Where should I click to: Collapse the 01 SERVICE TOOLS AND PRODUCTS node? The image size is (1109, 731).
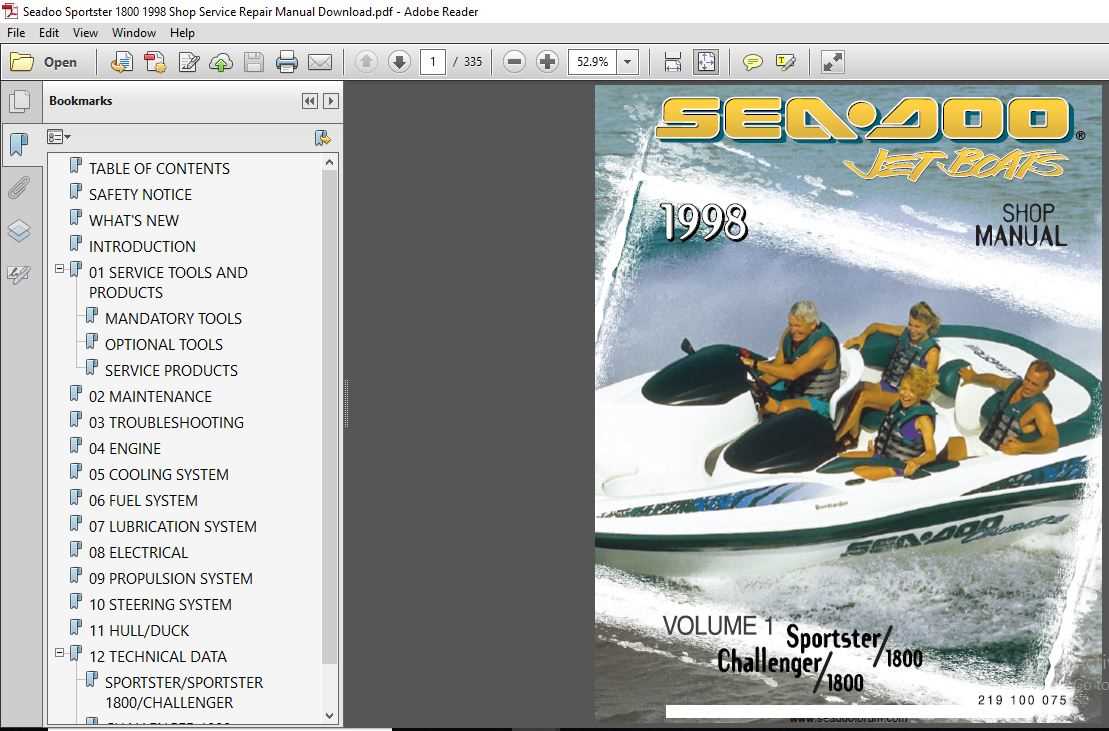click(x=59, y=269)
